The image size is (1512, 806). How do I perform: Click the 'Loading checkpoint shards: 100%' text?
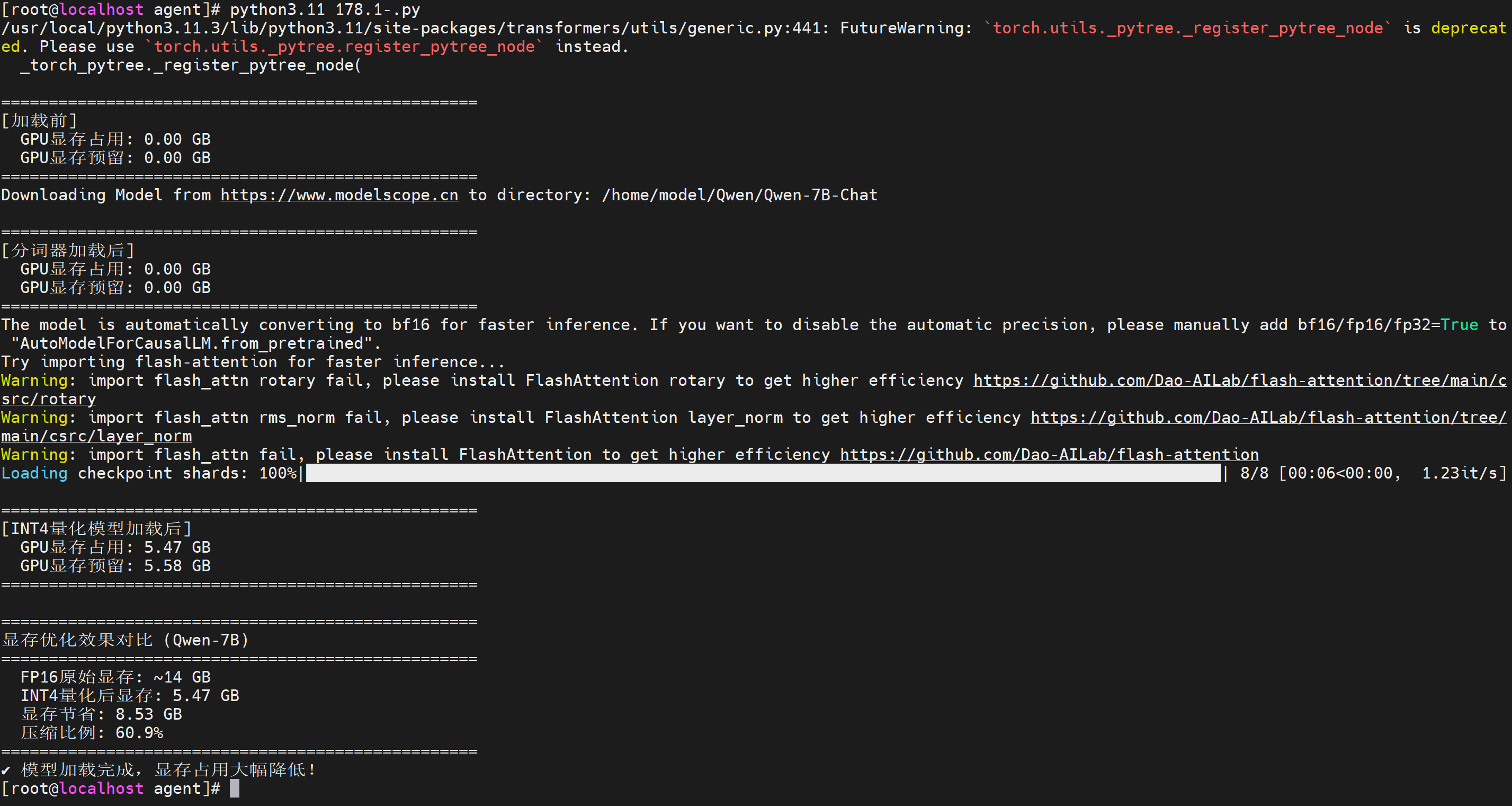coord(149,474)
